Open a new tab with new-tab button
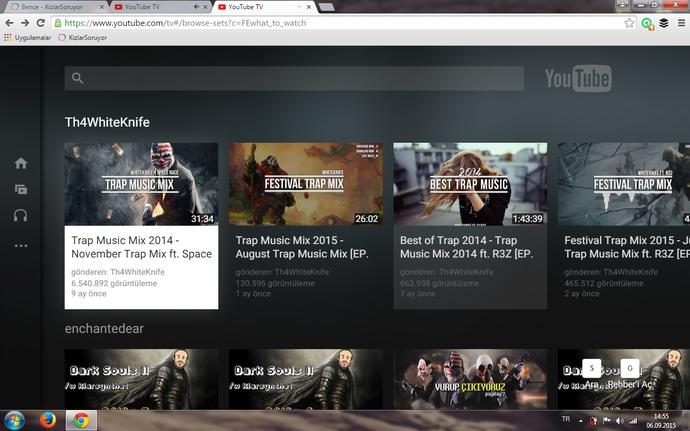The width and height of the screenshot is (690, 431). pyautogui.click(x=326, y=7)
